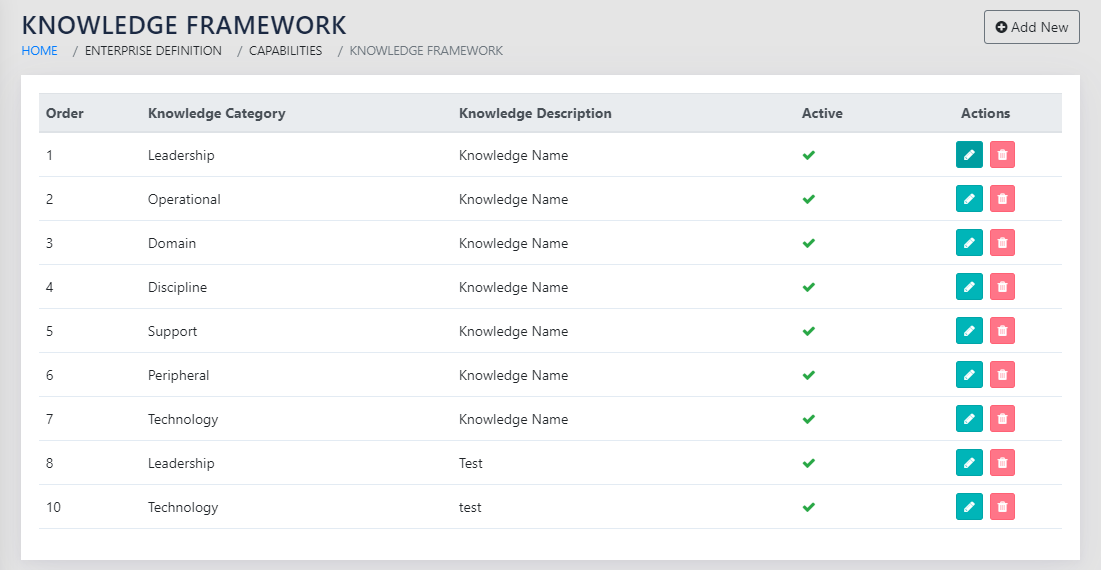The width and height of the screenshot is (1101, 570).
Task: Click edit pencil icon for Leadership row 1
Action: 969,155
